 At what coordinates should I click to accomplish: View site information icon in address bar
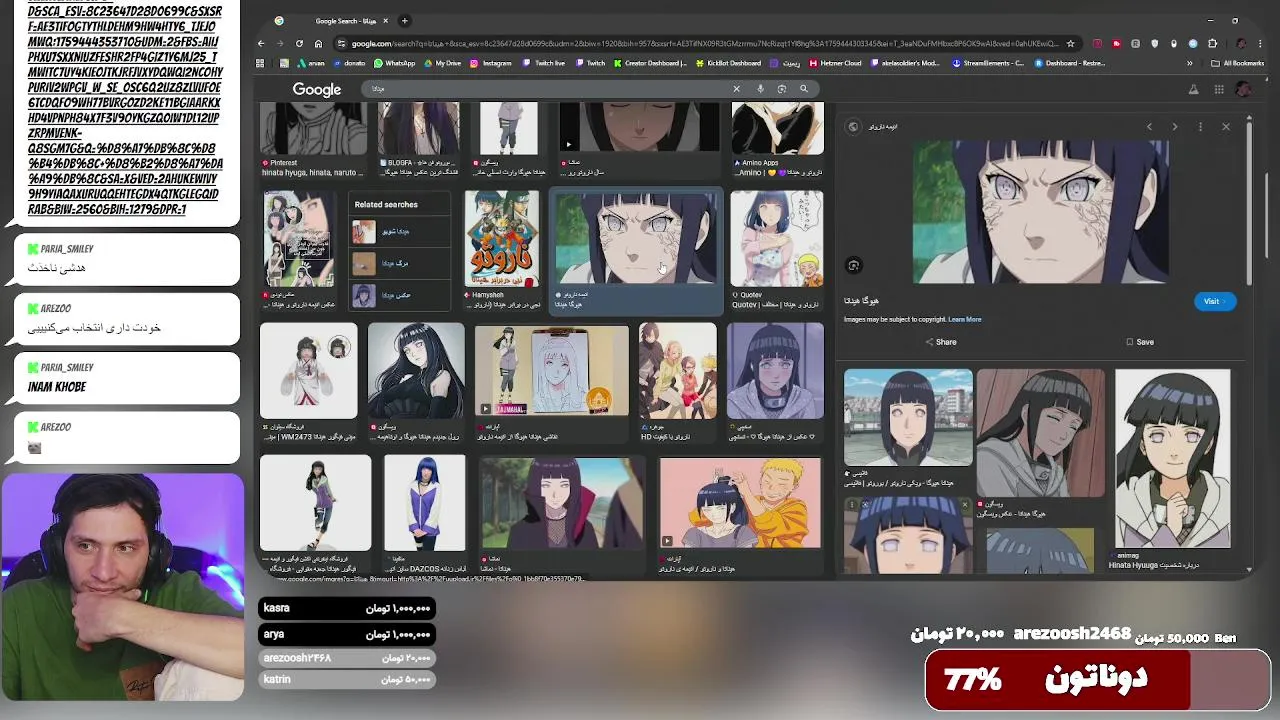click(342, 43)
